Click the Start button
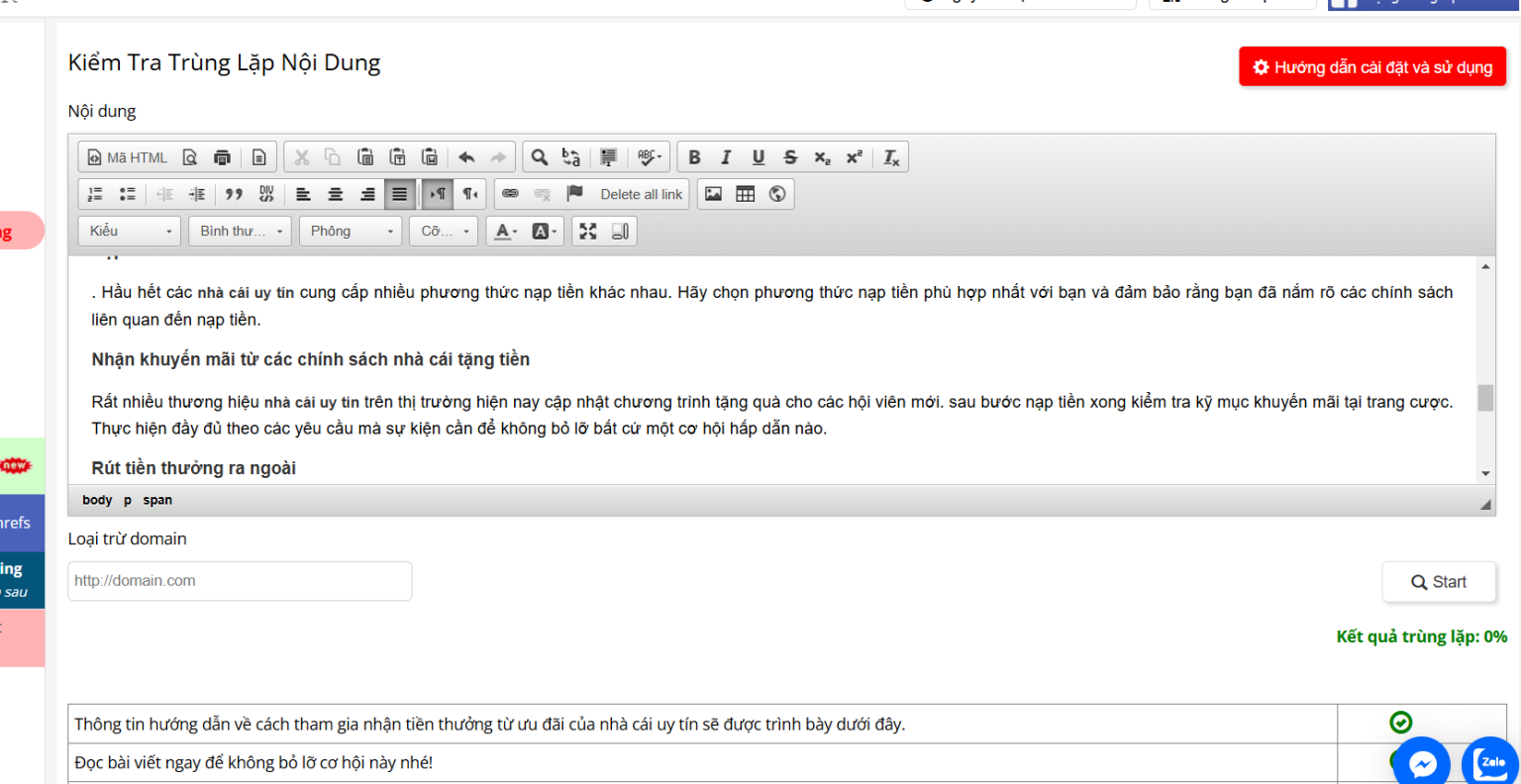Image resolution: width=1521 pixels, height=784 pixels. [x=1439, y=582]
